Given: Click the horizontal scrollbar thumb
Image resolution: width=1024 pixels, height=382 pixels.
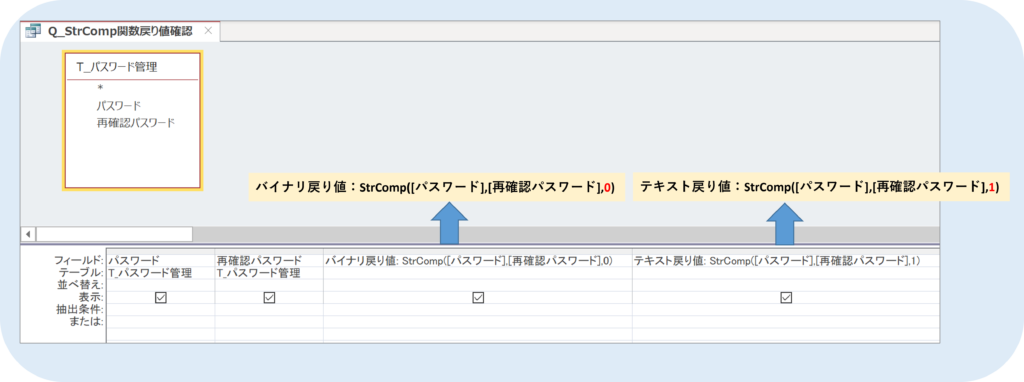Looking at the screenshot, I should [114, 234].
